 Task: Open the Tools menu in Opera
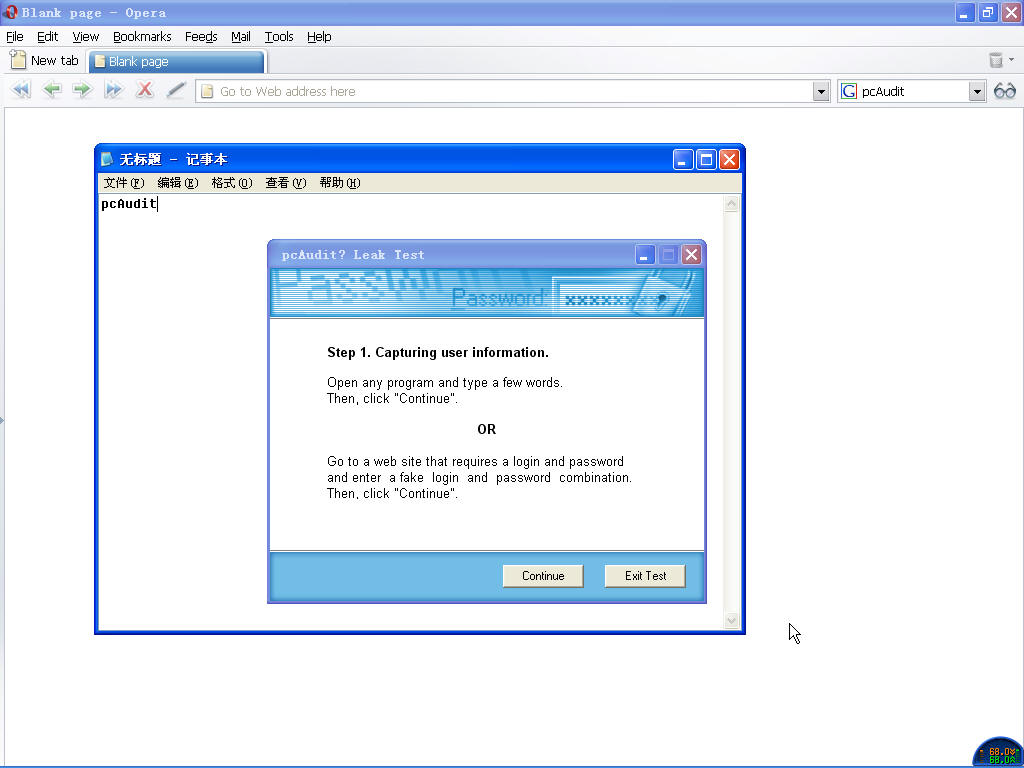(279, 37)
